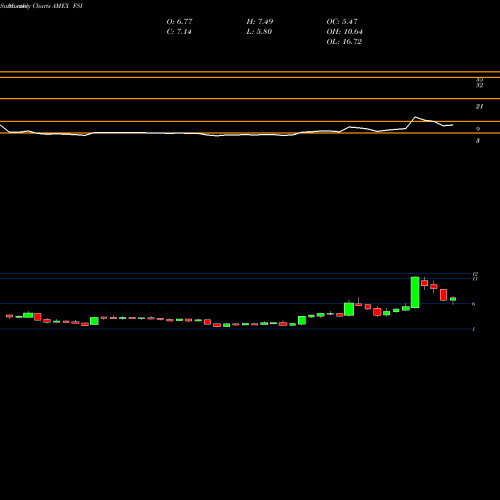Image resolution: width=500 pixels, height=500 pixels.
Task: Click the high value "H: 7.49"
Action: click(x=260, y=22)
